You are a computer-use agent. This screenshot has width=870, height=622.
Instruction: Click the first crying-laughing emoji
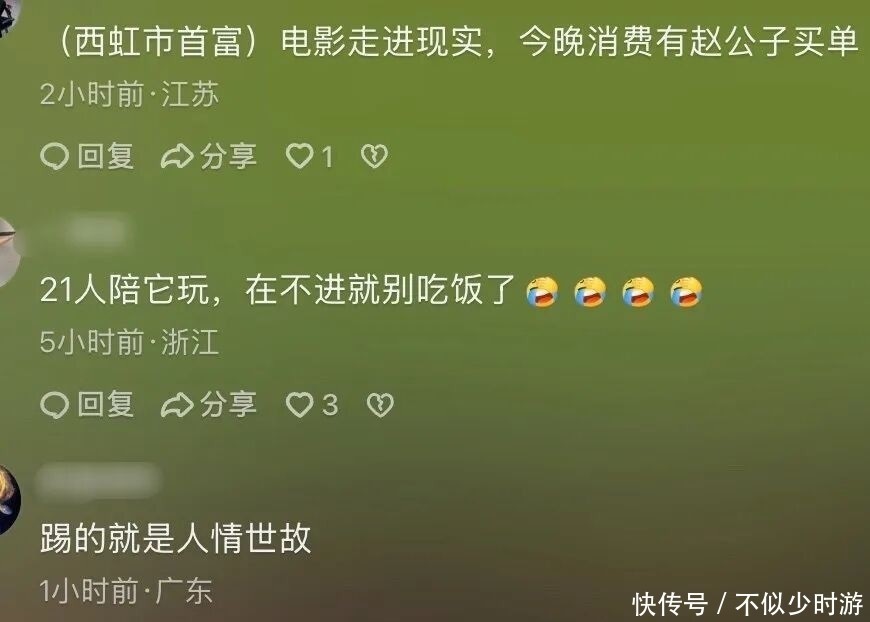(542, 291)
